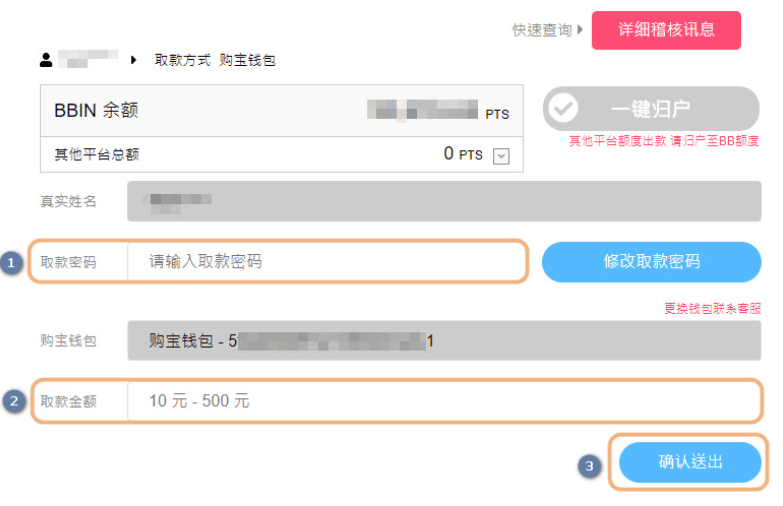Image resolution: width=783 pixels, height=506 pixels.
Task: Click the triangle arrow before 取款方式
Action: point(134,60)
